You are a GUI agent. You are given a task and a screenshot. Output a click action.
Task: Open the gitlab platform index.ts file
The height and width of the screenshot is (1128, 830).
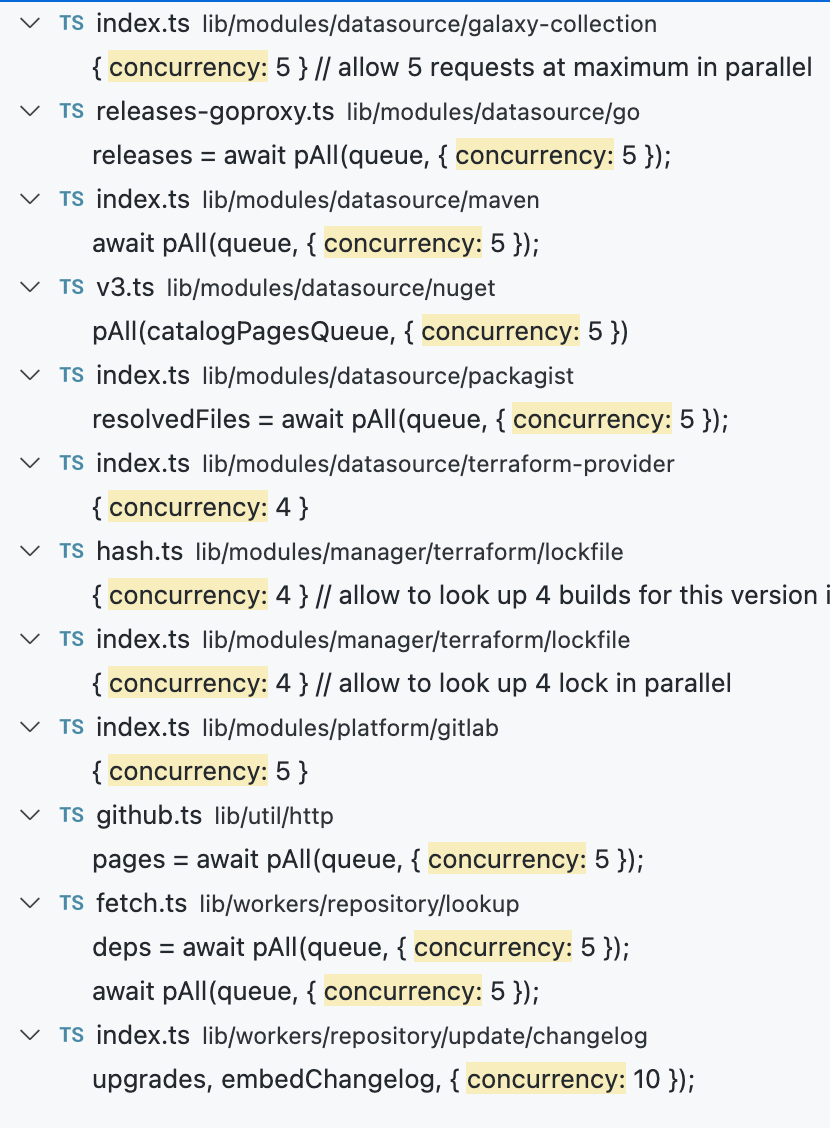point(140,727)
